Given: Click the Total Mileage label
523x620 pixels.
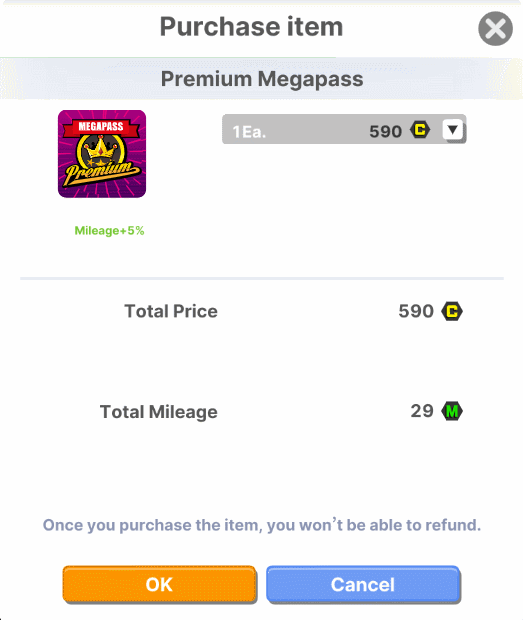Looking at the screenshot, I should (x=159, y=412).
